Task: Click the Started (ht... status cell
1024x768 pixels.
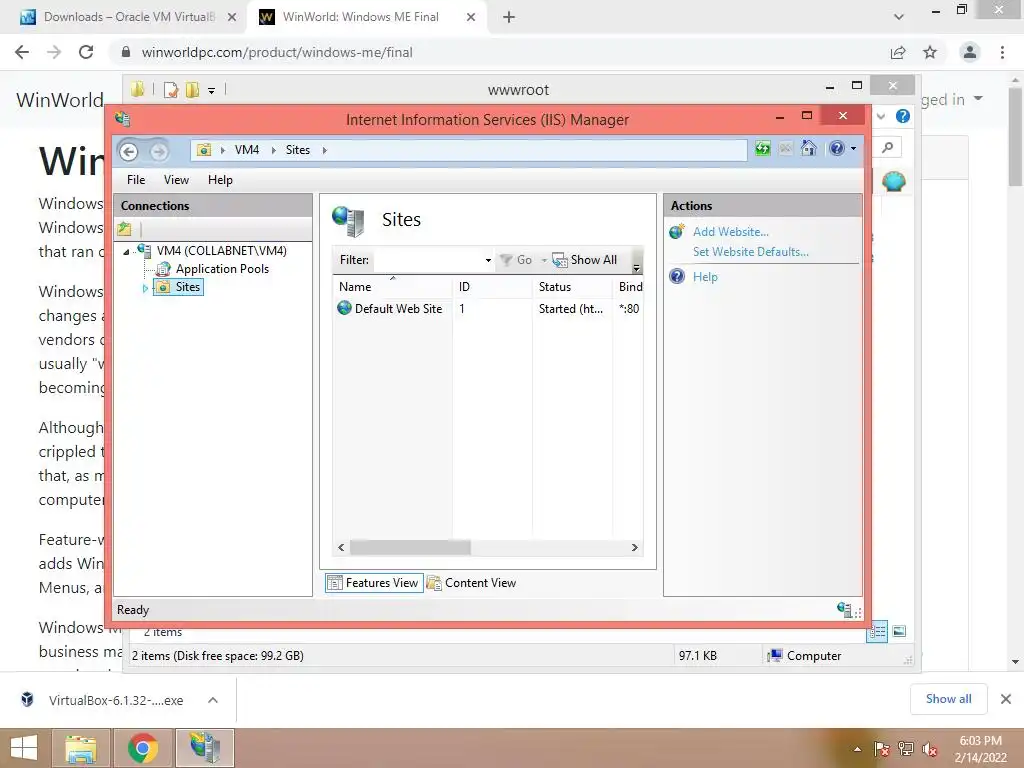Action: pos(571,309)
